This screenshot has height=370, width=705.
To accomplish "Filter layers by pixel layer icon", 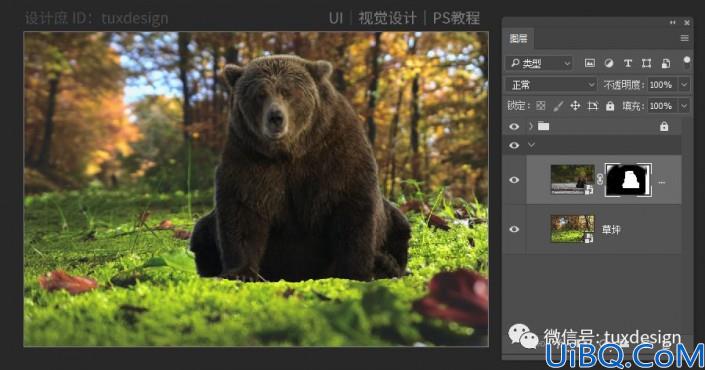I will pyautogui.click(x=589, y=63).
